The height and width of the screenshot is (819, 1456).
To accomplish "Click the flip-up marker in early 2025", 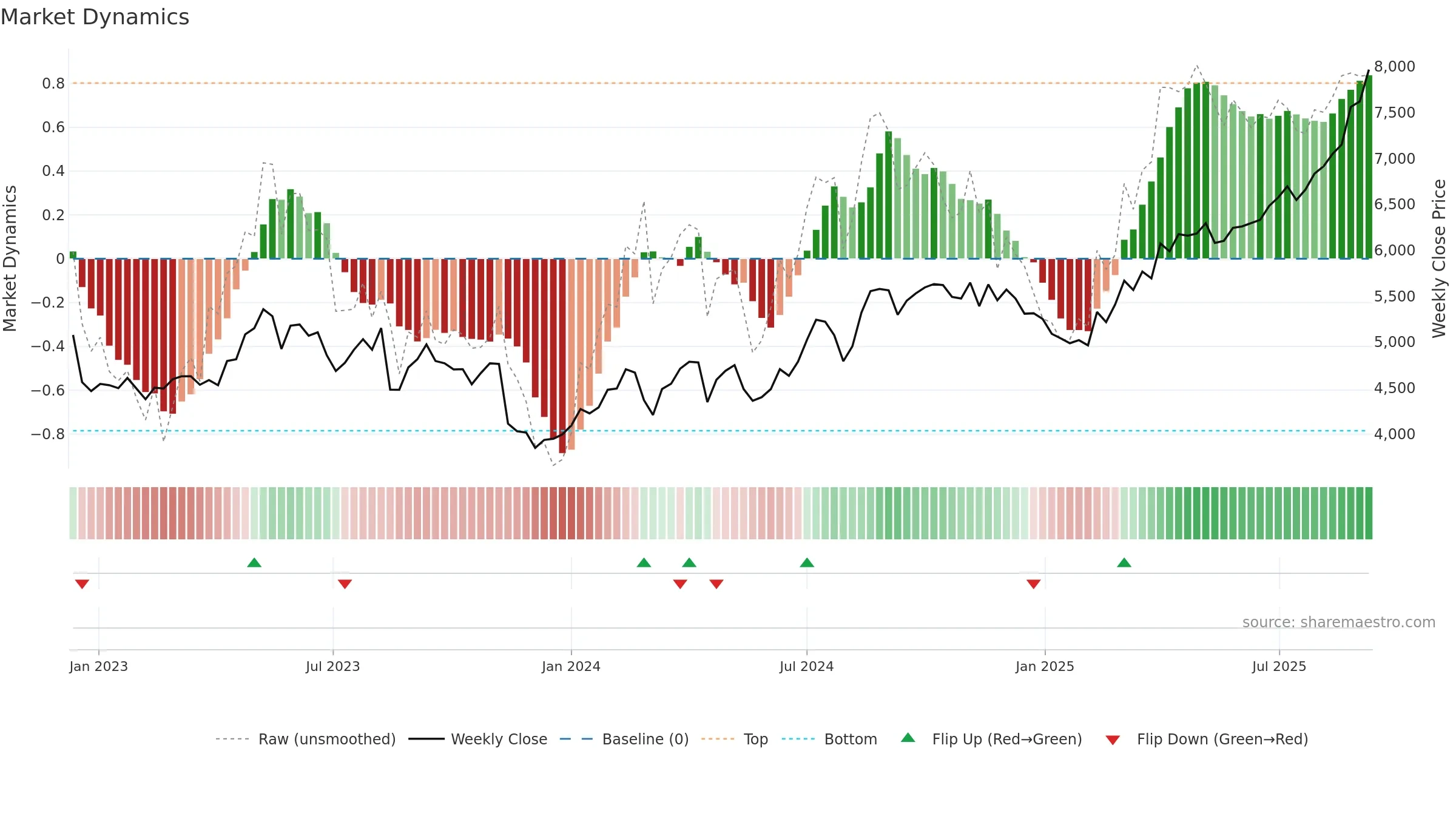I will tap(1124, 562).
